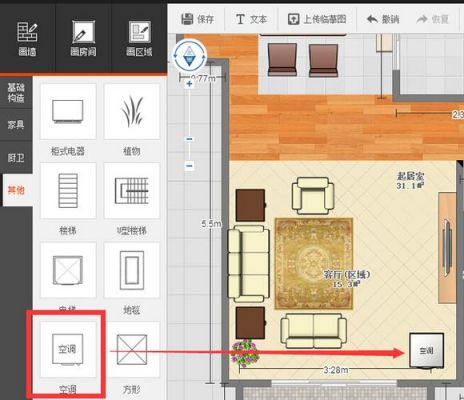Viewport: 464px width, 400px height.
Task: Click the compass rotate view control
Action: click(189, 56)
